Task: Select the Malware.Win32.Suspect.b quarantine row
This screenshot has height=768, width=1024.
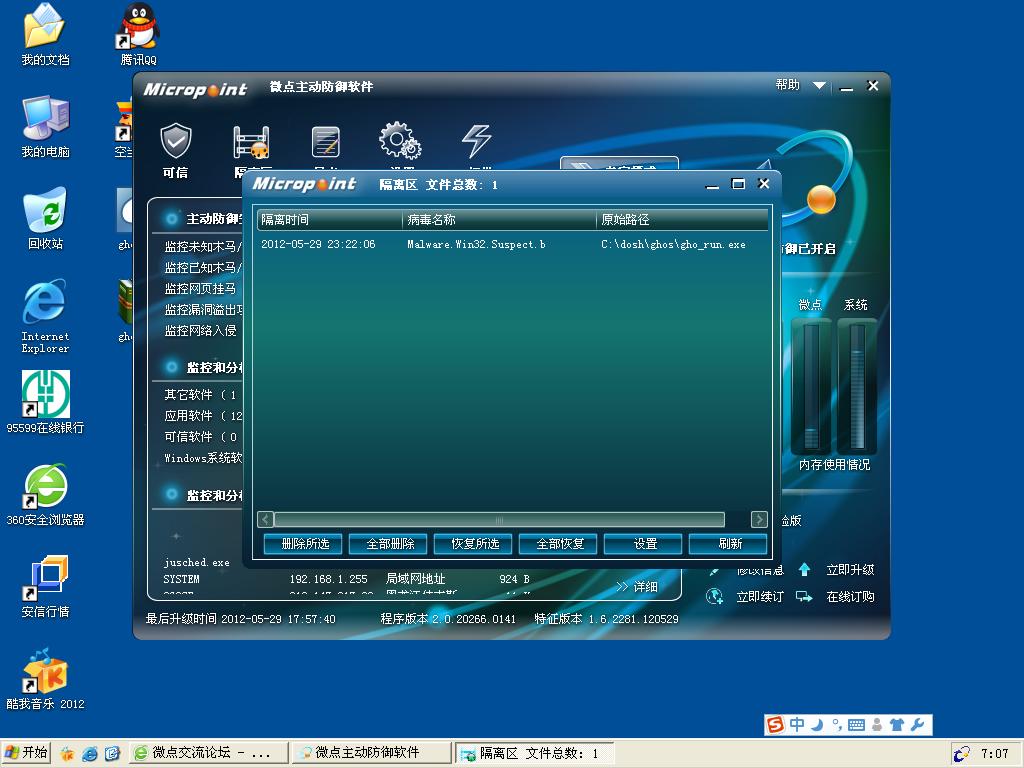Action: tap(513, 244)
